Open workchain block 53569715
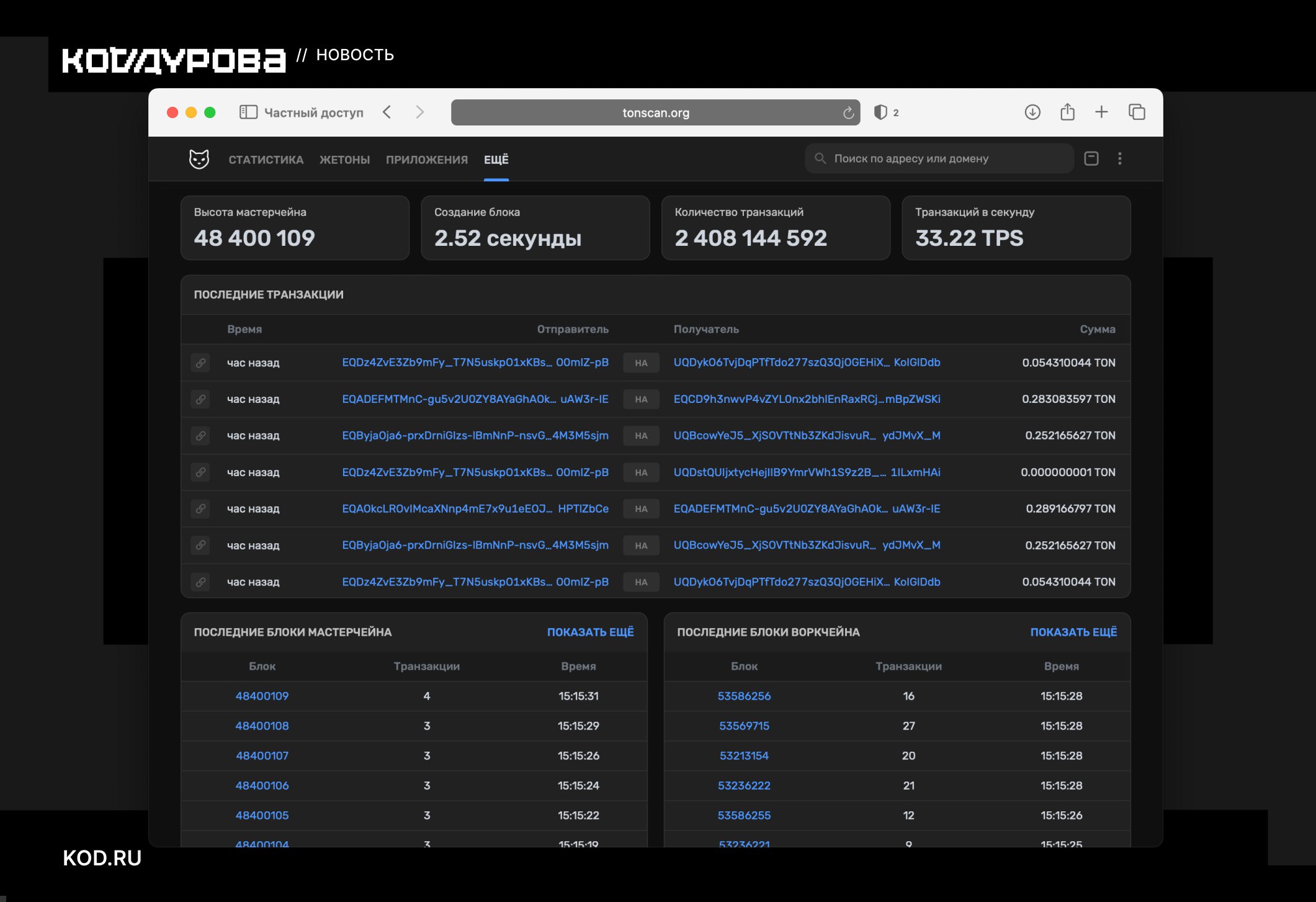This screenshot has height=902, width=1316. (744, 726)
